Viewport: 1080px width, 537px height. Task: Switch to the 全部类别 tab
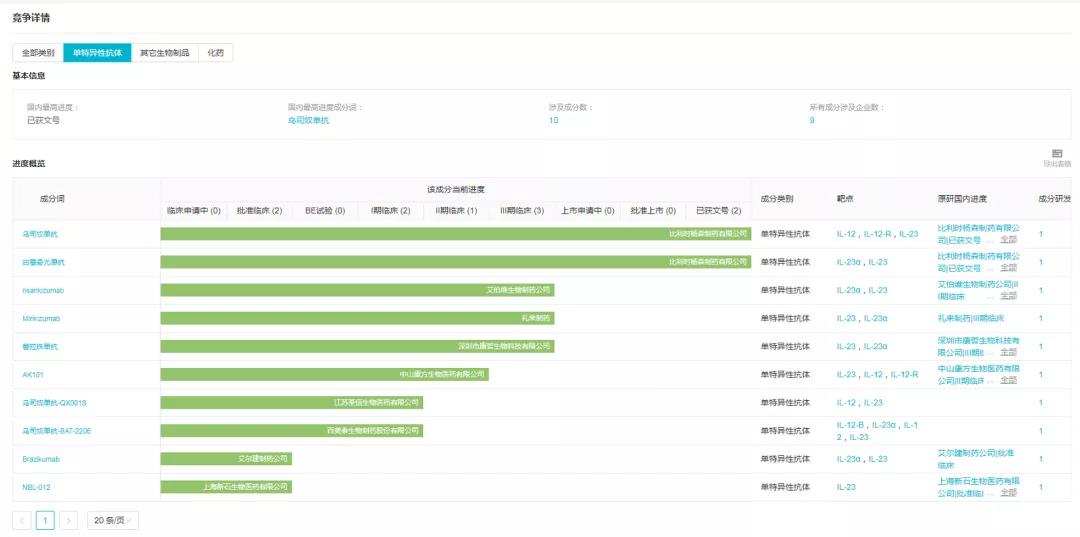pos(38,53)
